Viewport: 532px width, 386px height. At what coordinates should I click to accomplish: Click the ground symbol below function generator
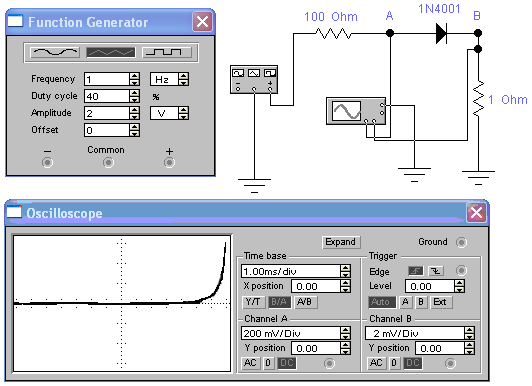254,186
